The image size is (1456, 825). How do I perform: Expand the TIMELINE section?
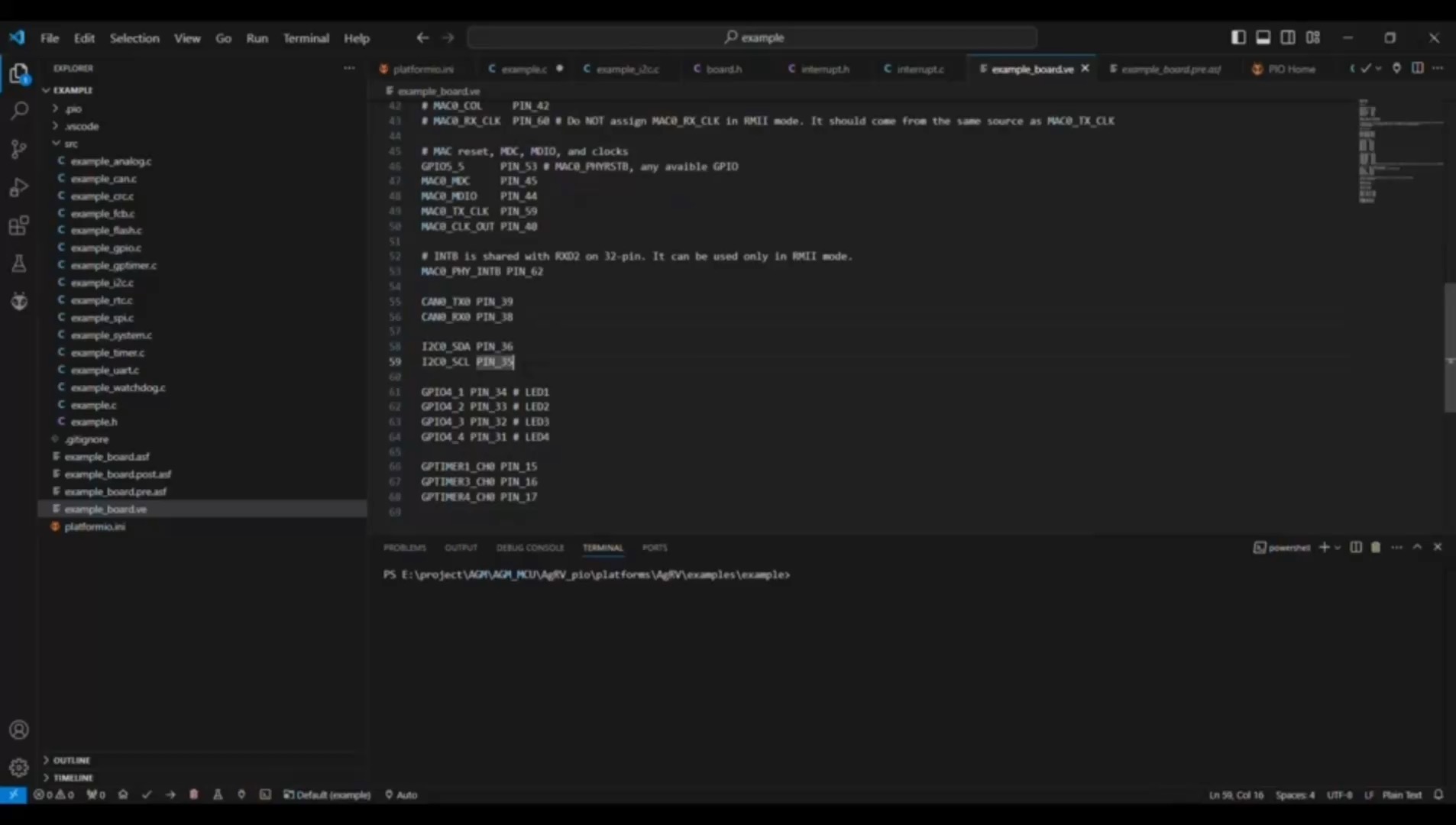coord(73,778)
